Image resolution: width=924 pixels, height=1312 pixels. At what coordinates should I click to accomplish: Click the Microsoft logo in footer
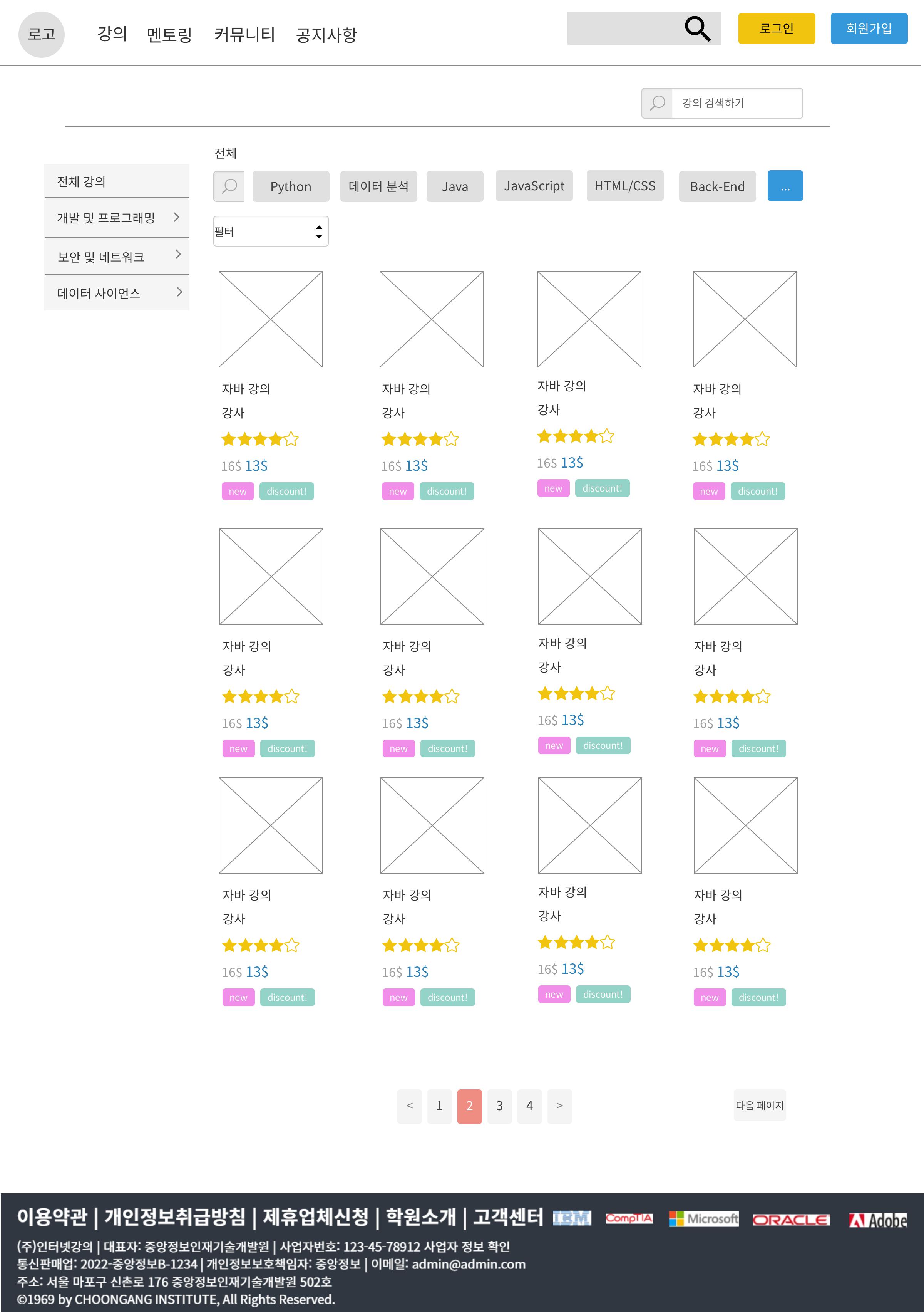pyautogui.click(x=703, y=1218)
